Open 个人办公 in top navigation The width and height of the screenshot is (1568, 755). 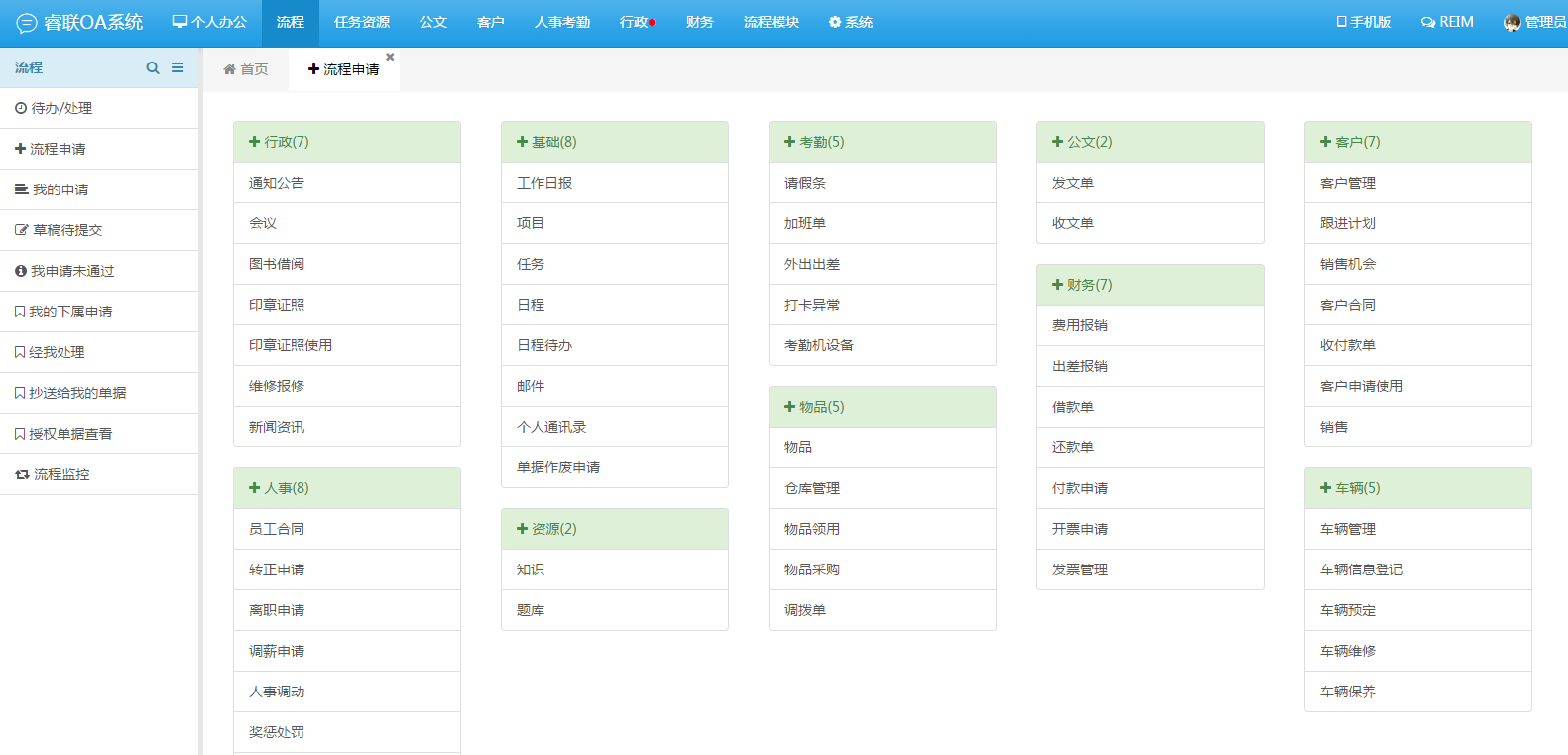[209, 22]
